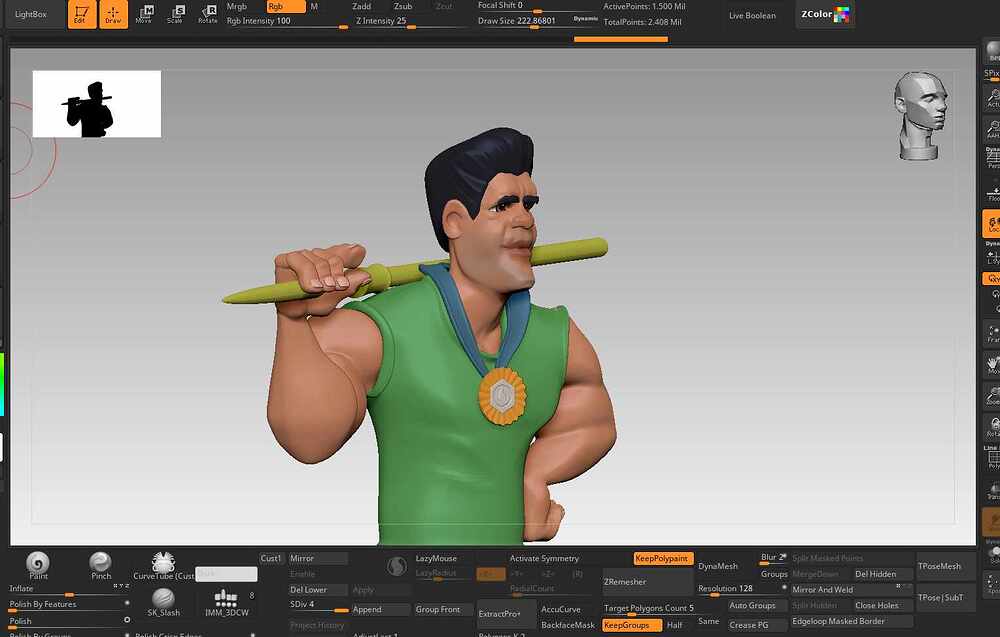Screen dimensions: 1000x637
Task: Switch to the Rotate transform tool
Action: coord(207,14)
